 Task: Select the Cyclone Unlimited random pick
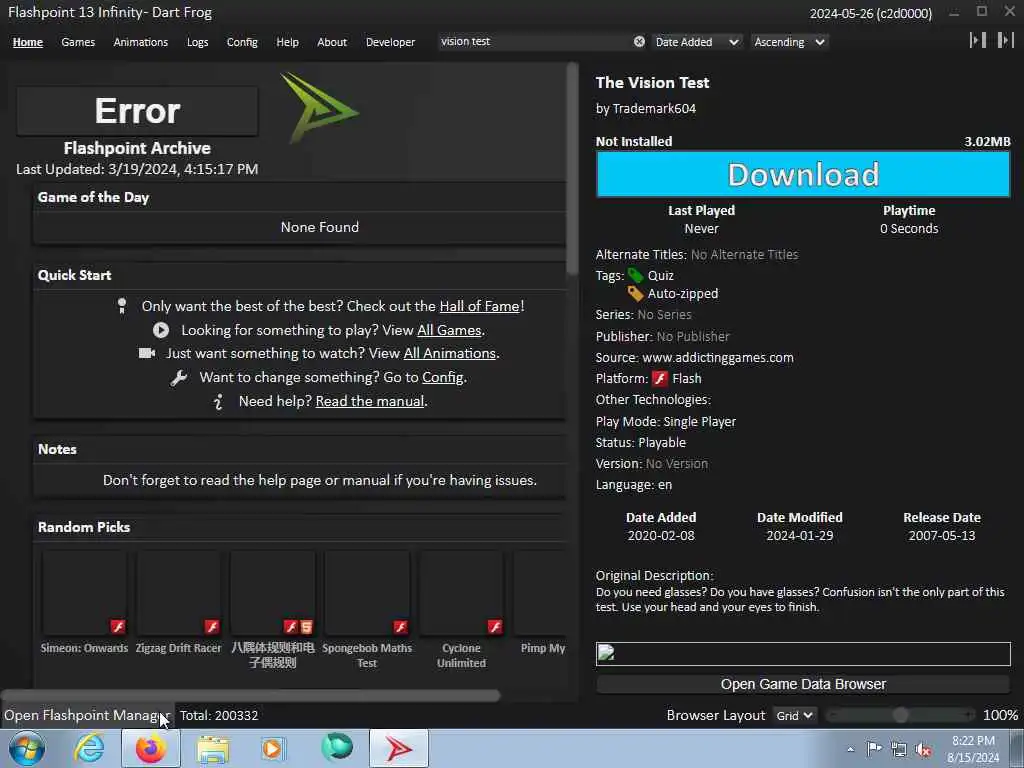[461, 609]
